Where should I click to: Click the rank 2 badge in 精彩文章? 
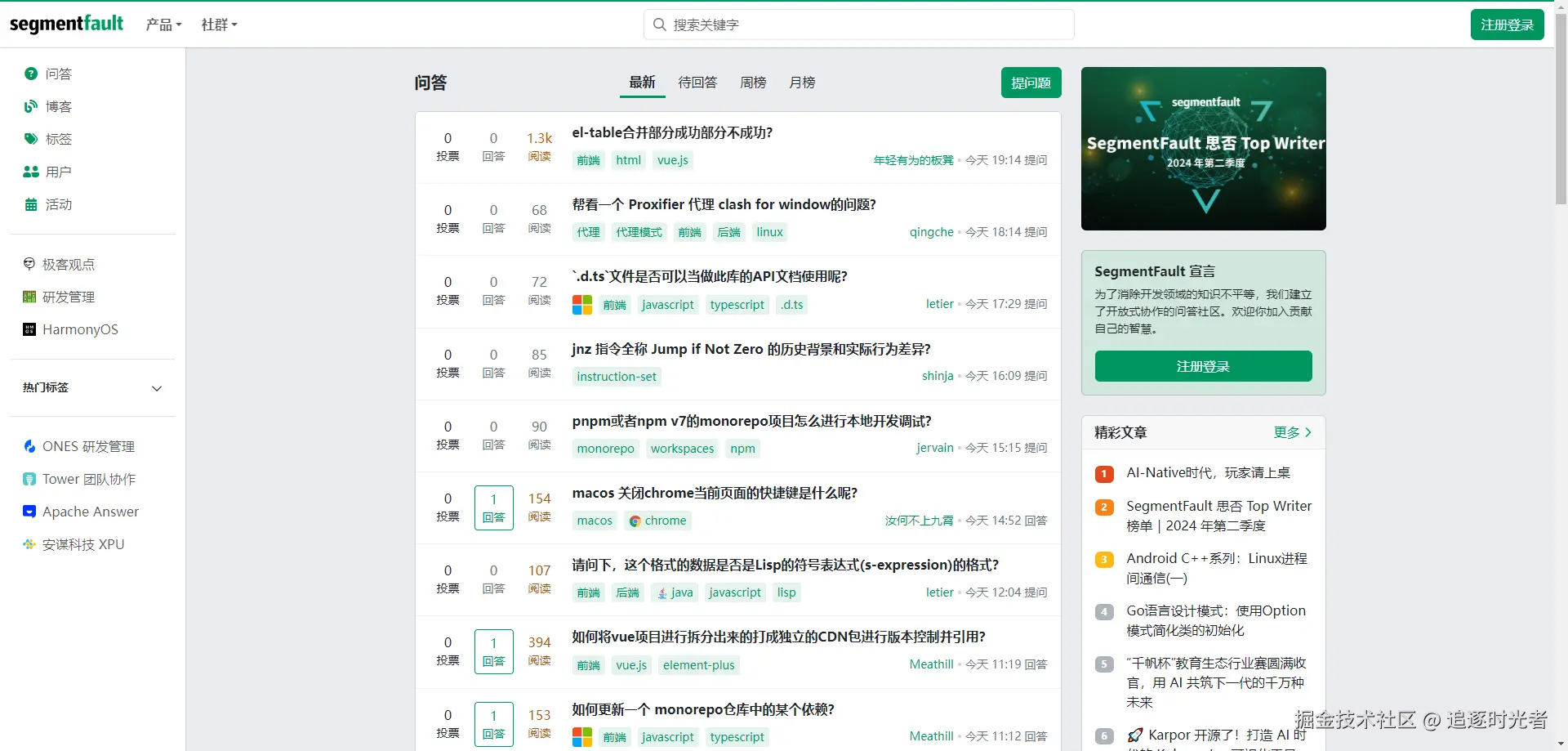click(1104, 507)
